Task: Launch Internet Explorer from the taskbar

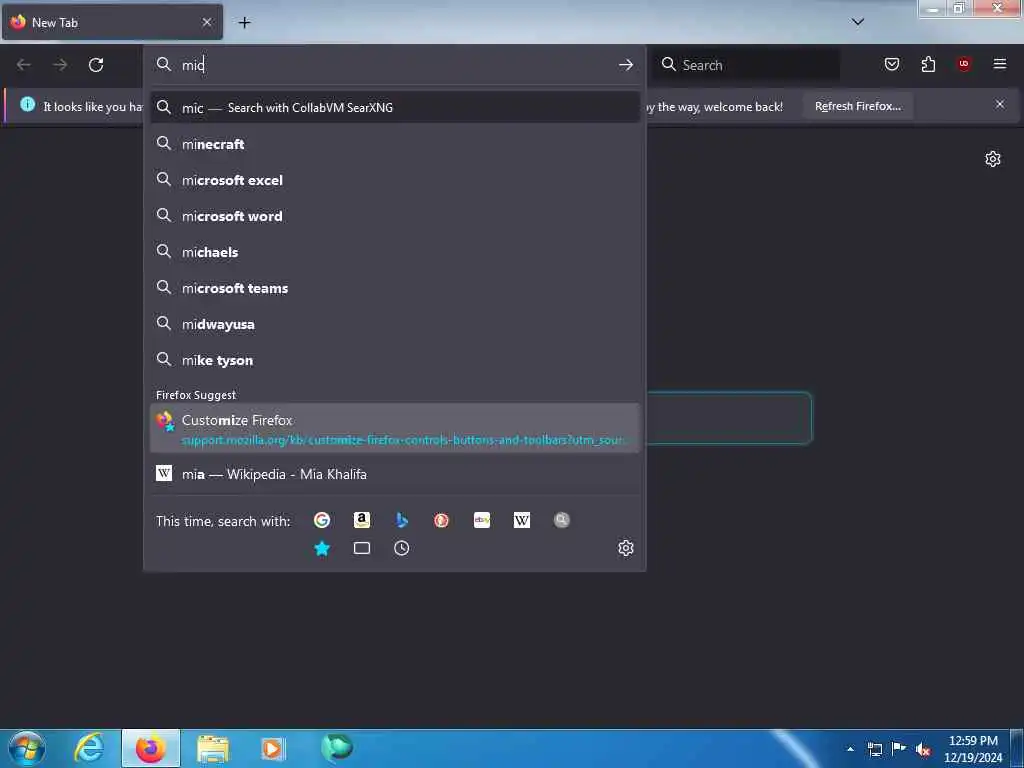Action: click(88, 748)
